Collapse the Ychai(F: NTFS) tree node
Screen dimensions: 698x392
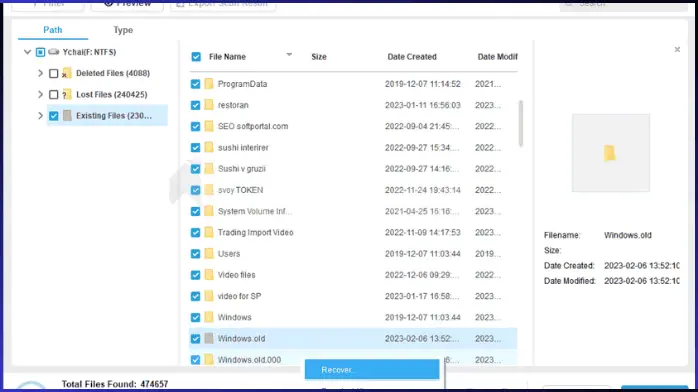pos(27,52)
